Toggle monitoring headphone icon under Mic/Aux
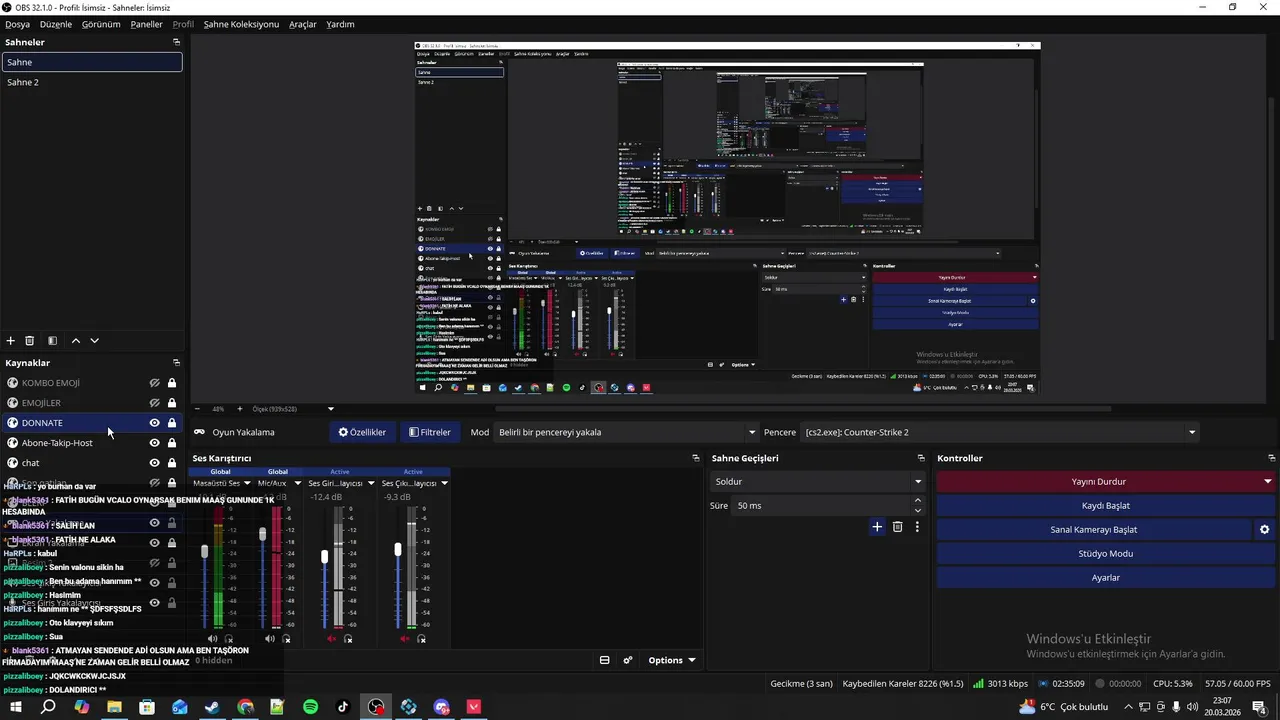The height and width of the screenshot is (720, 1280). pos(286,638)
